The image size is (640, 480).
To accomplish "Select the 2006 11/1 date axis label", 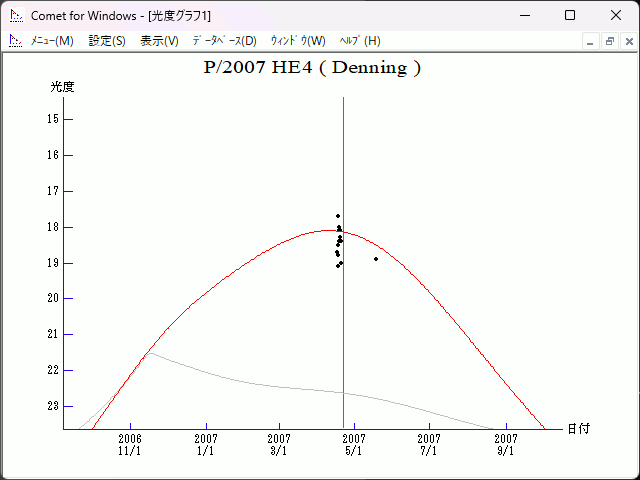I will (130, 444).
